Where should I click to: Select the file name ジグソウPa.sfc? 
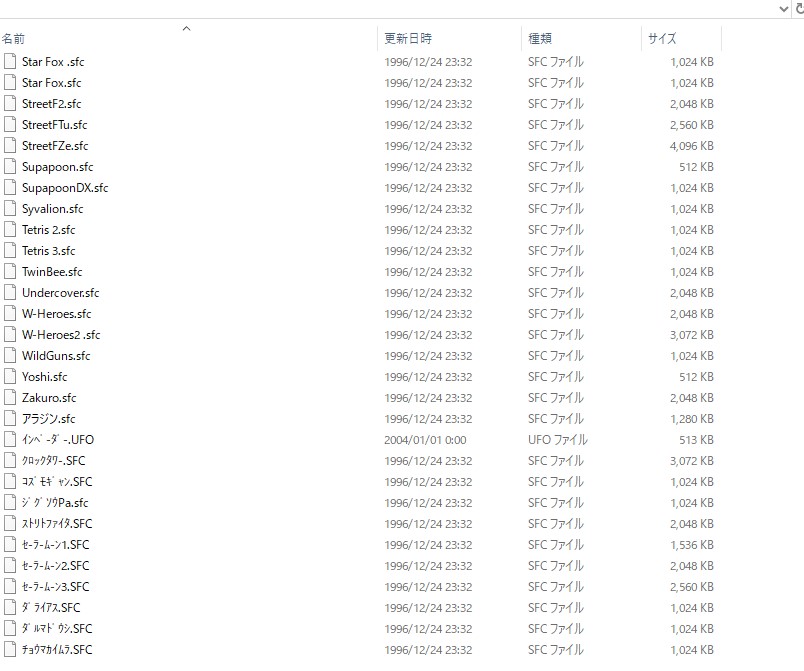coord(55,503)
